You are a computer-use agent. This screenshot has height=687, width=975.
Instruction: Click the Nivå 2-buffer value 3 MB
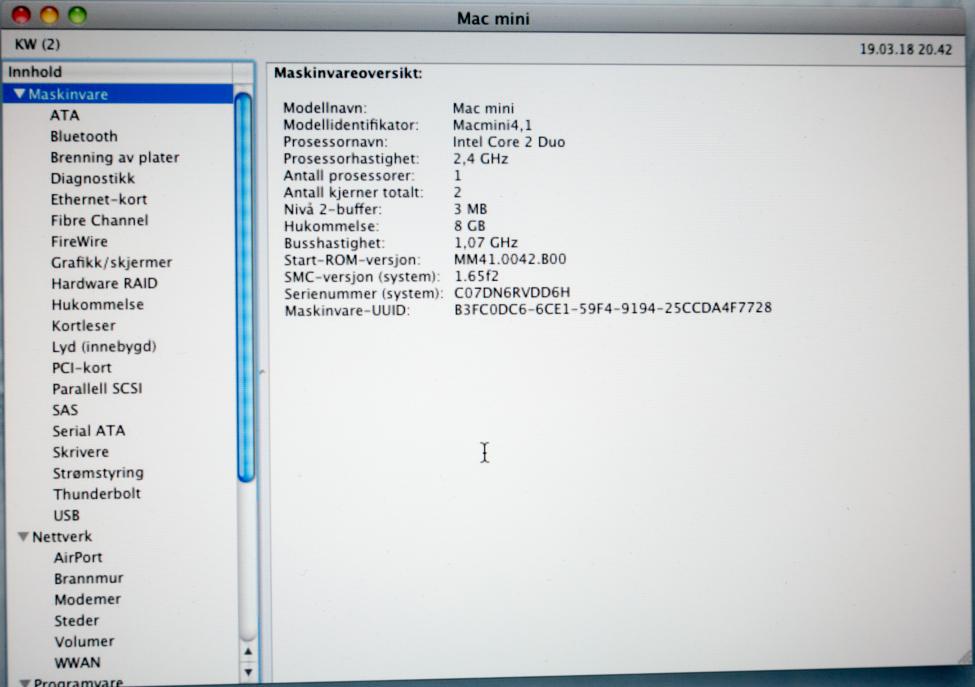point(470,209)
